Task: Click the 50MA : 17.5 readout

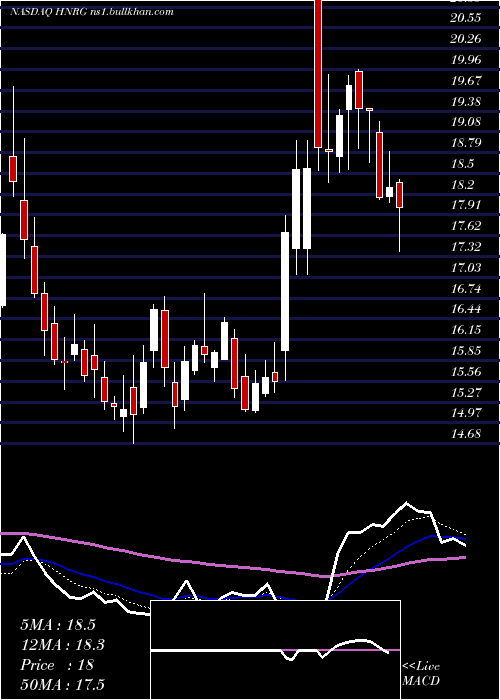Action: click(x=62, y=684)
